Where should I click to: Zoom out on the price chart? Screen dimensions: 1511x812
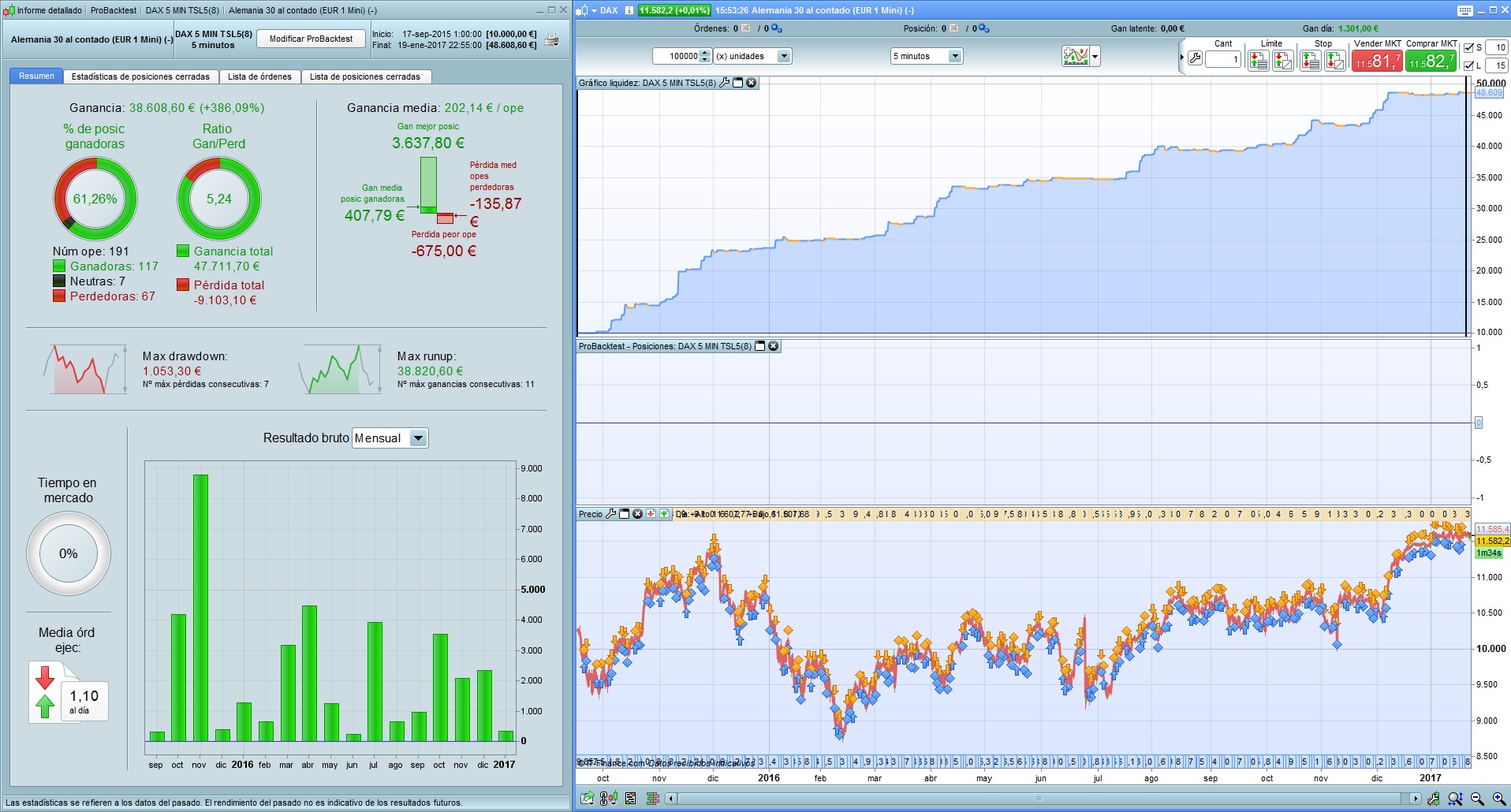point(1477,799)
